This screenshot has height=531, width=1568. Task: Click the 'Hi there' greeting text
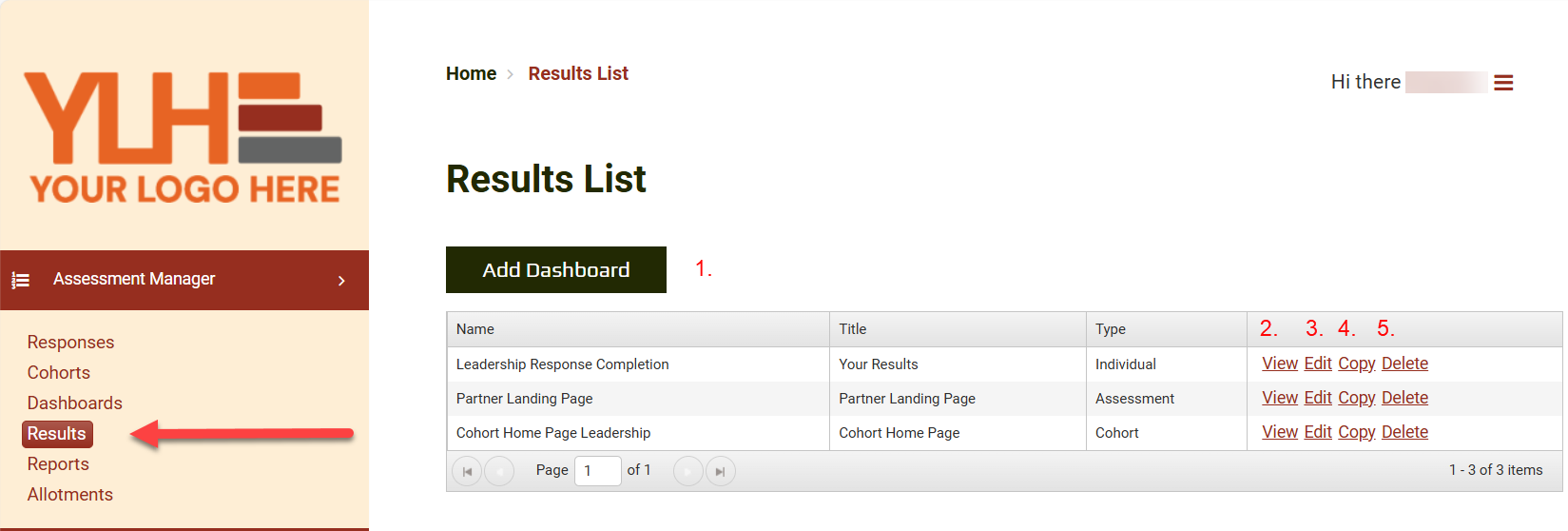click(1365, 82)
